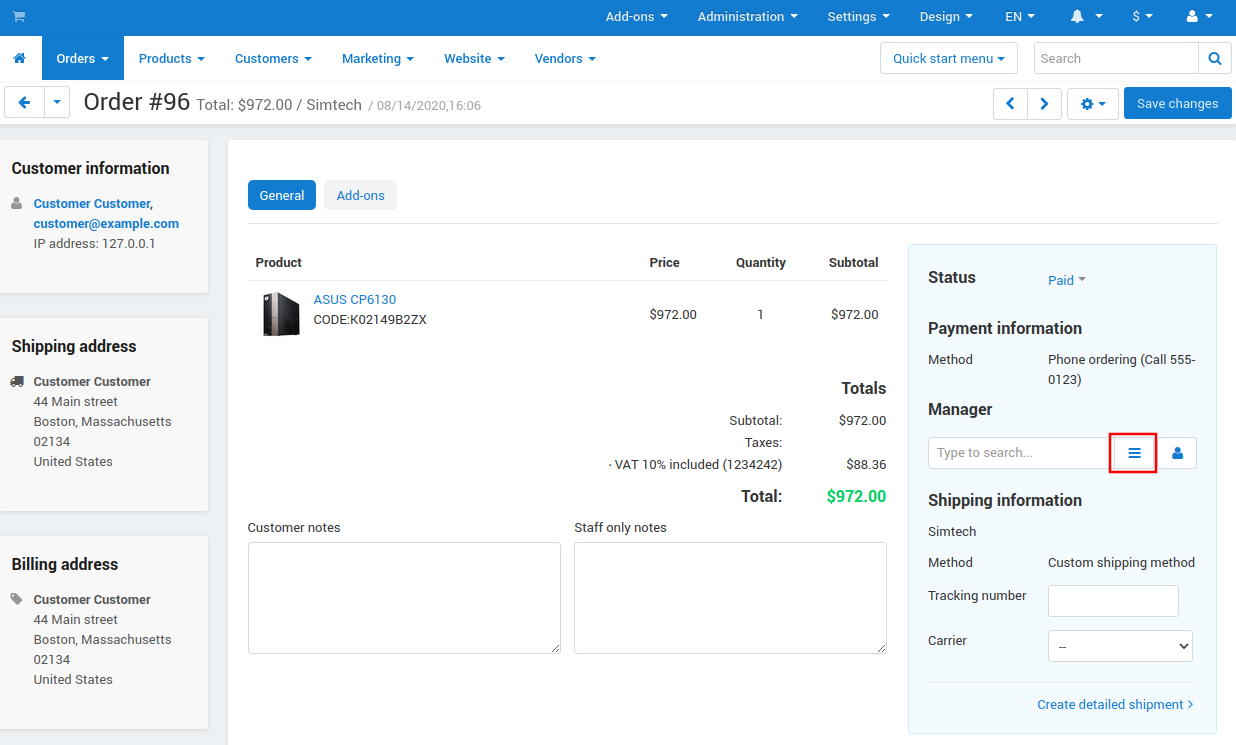
Task: Go back using the left arrow button
Action: 25,102
